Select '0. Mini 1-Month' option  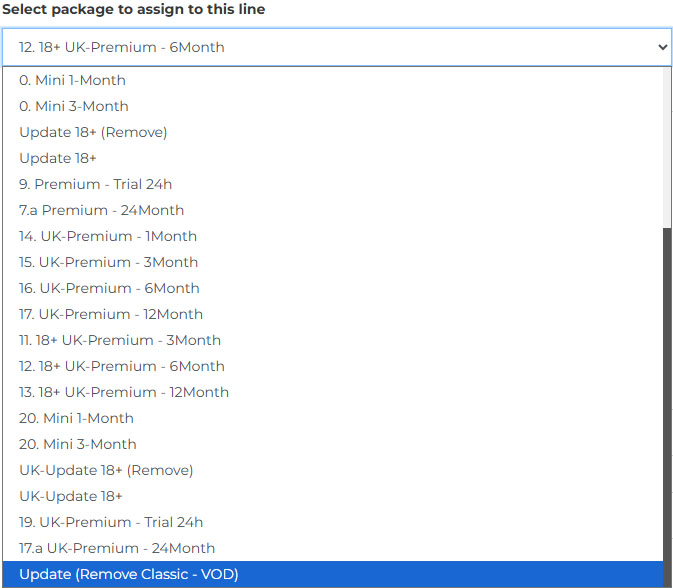[72, 80]
